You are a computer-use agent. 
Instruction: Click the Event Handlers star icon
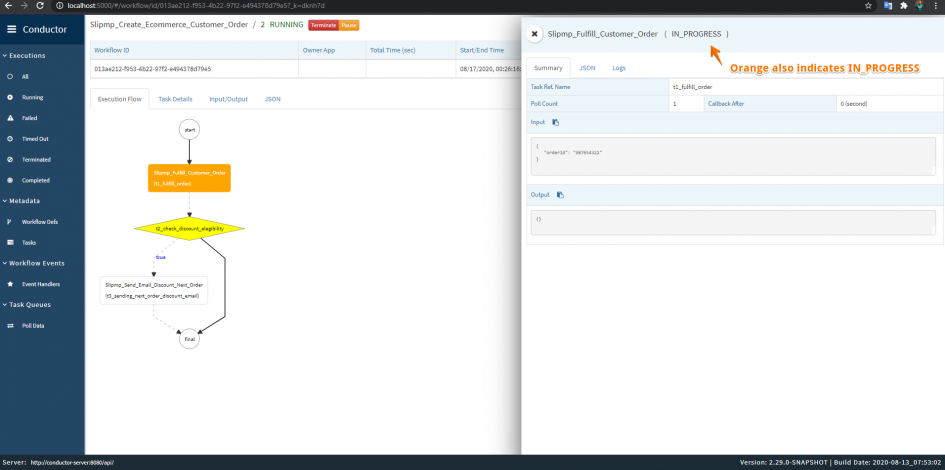(x=10, y=284)
